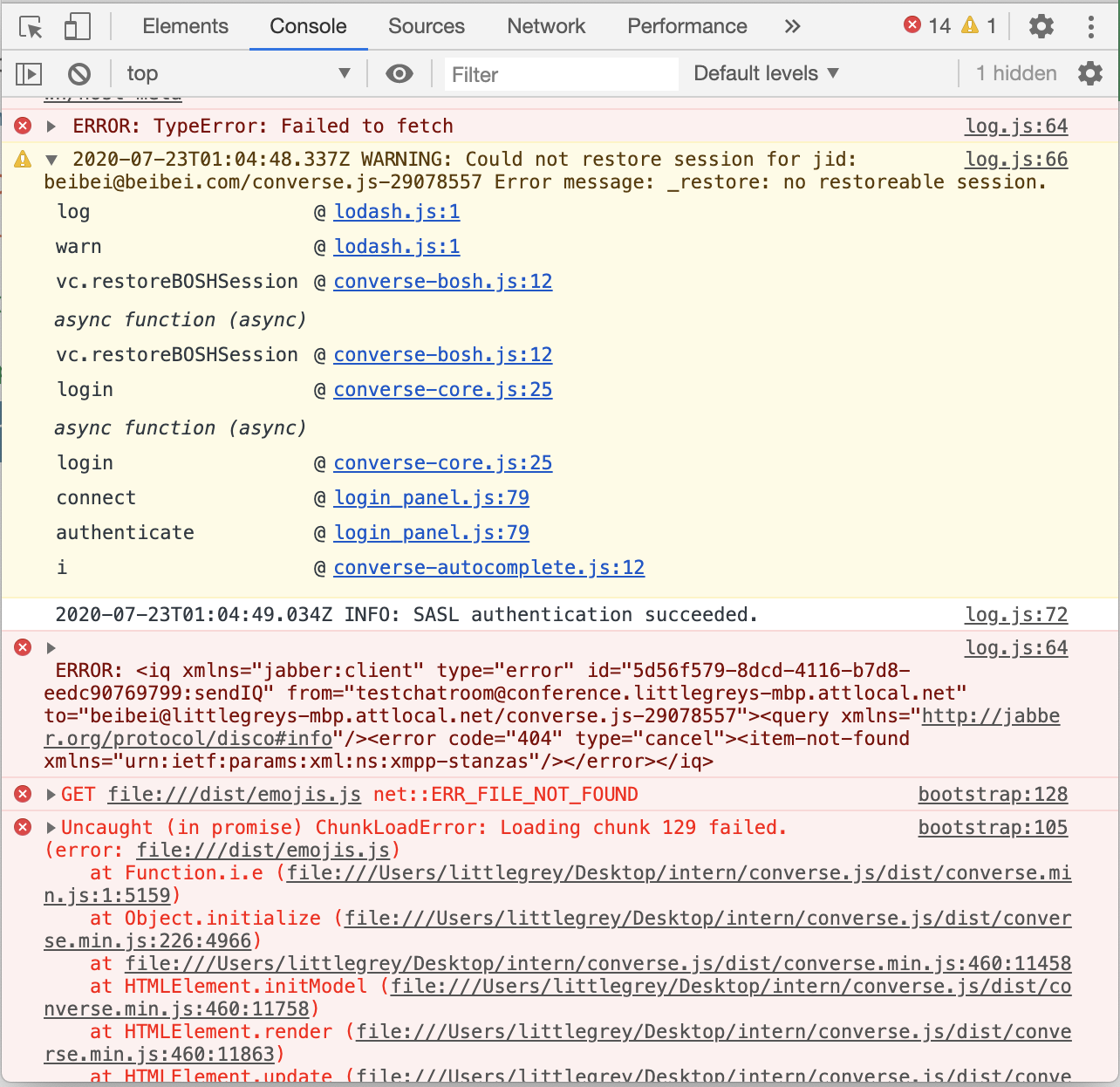Toggle the device toolbar icon

pyautogui.click(x=78, y=26)
